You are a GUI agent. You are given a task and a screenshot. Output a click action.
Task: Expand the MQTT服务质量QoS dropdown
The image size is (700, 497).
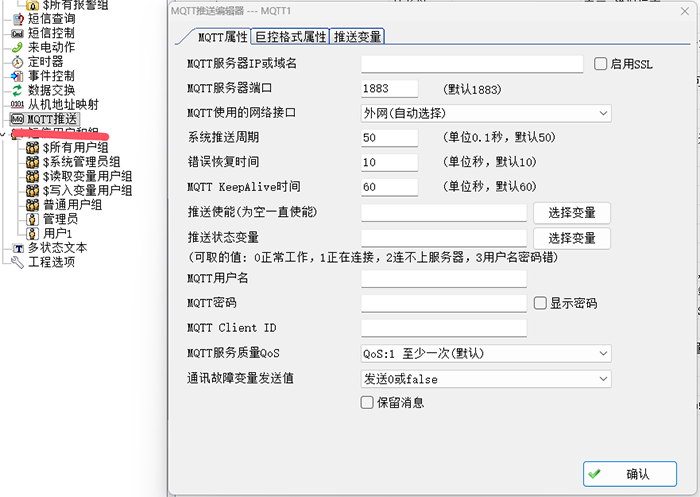tap(486, 353)
